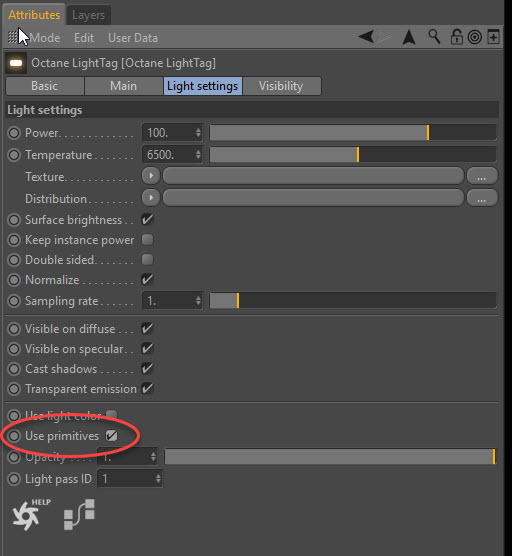Click Temperature value stepper arrows
This screenshot has width=512, height=556.
tap(198, 155)
